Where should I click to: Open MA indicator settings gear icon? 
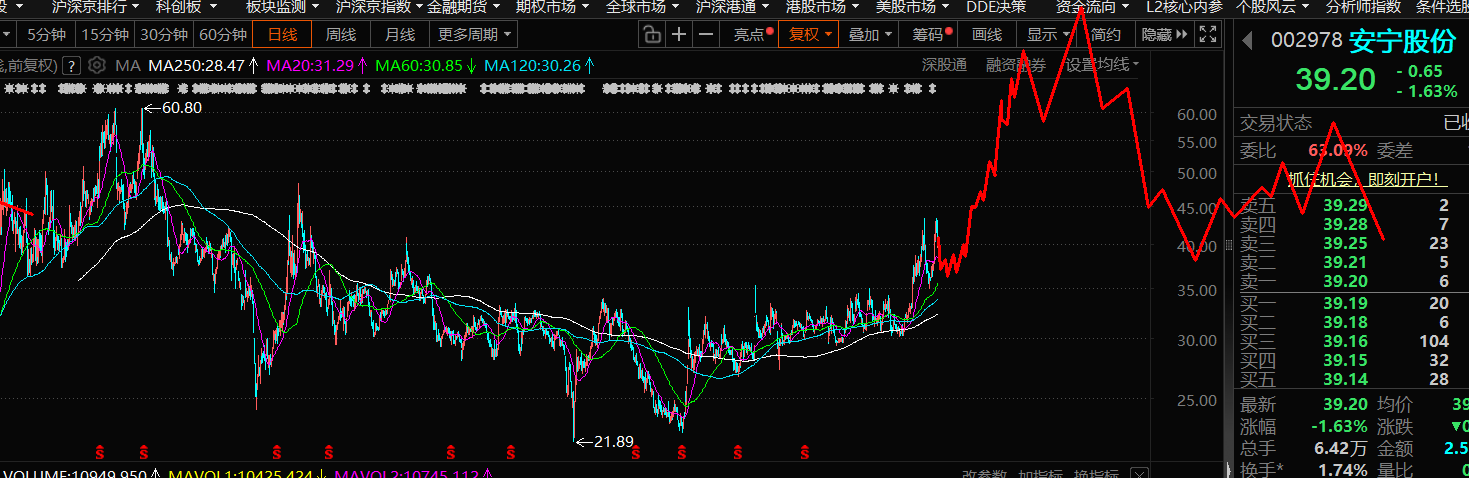click(97, 66)
